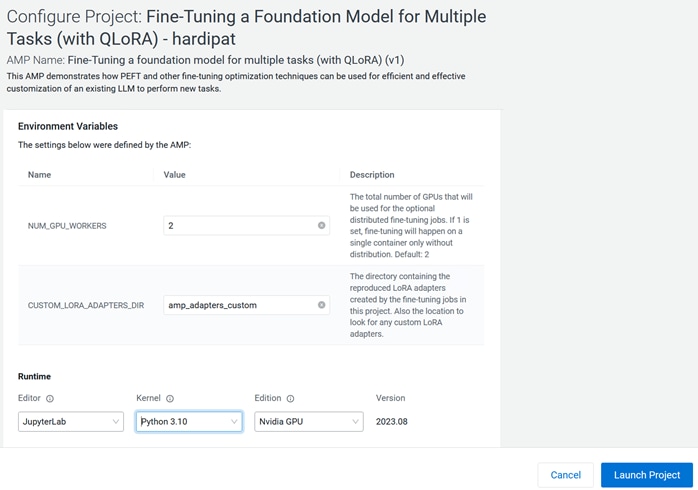Clear the CUSTOM_LORA_ADAPTERS_DIR value field
698x490 pixels.
coord(321,305)
